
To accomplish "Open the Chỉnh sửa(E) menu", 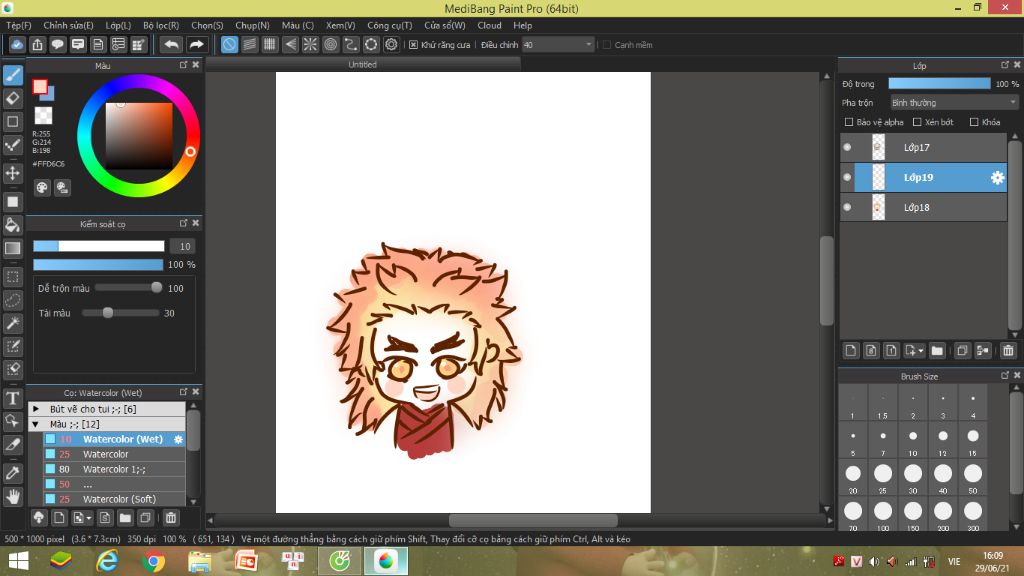I will coord(68,25).
